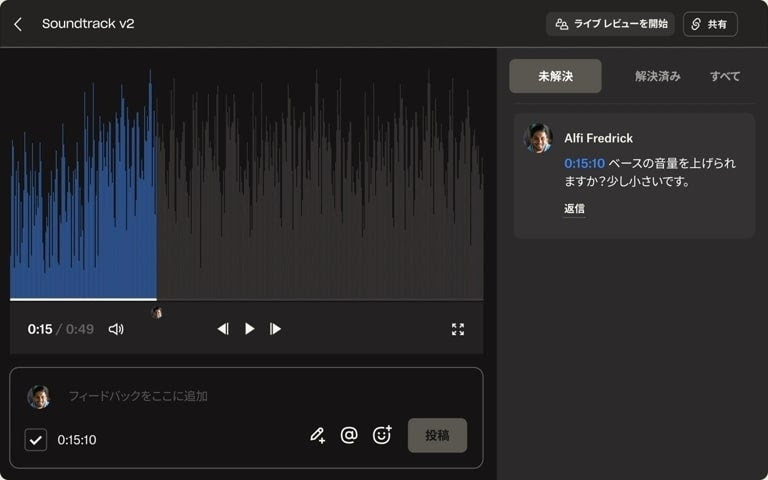Select the 0:15 / 0:49 time display
The height and width of the screenshot is (480, 768).
[61, 329]
